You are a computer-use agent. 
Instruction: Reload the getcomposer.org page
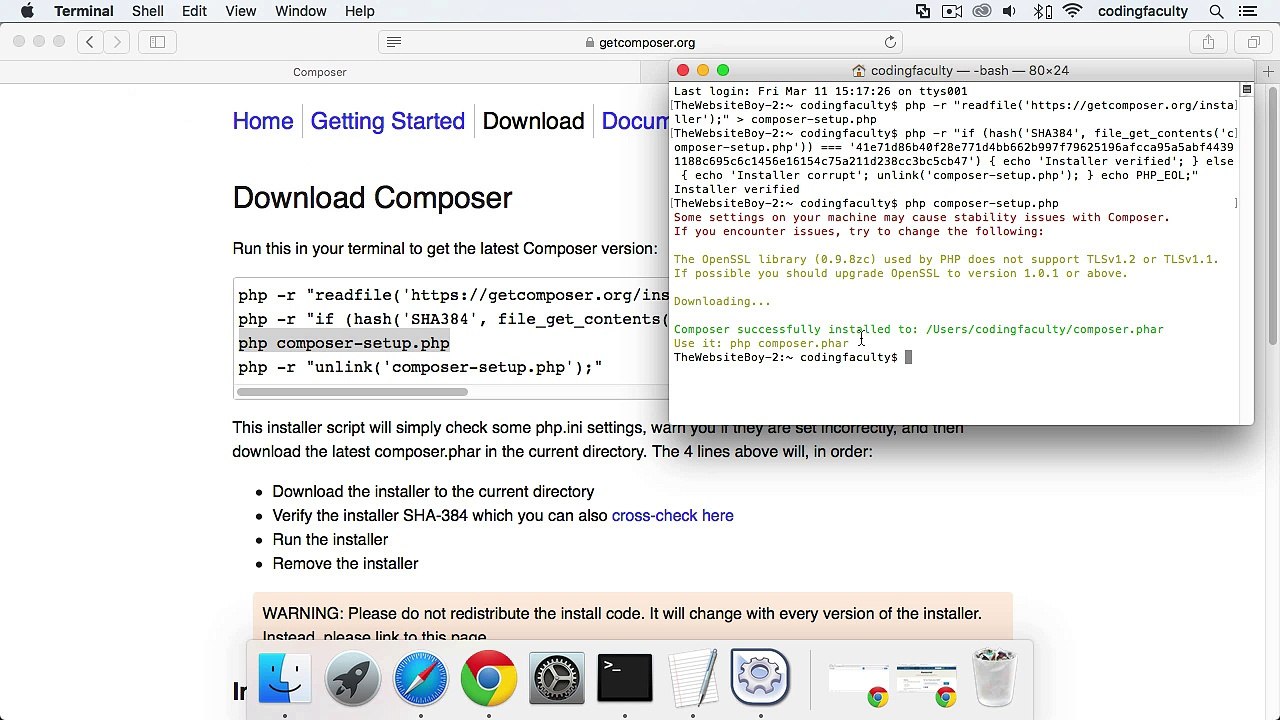890,42
